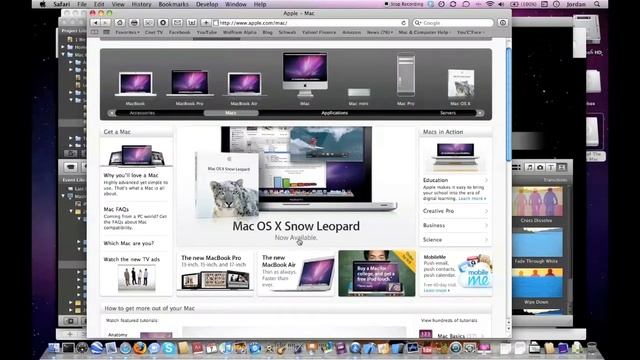This screenshot has width=640, height=360.
Task: Show all bookmarks via open-book icon
Action: coord(95,32)
